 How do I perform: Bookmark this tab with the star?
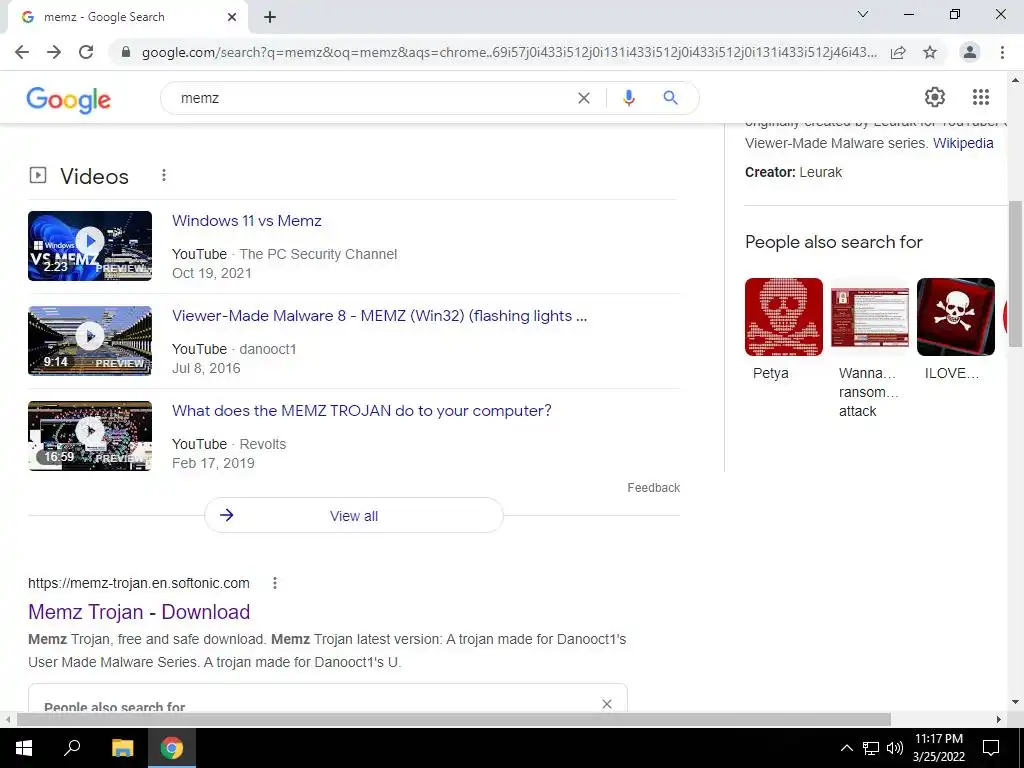click(x=930, y=52)
